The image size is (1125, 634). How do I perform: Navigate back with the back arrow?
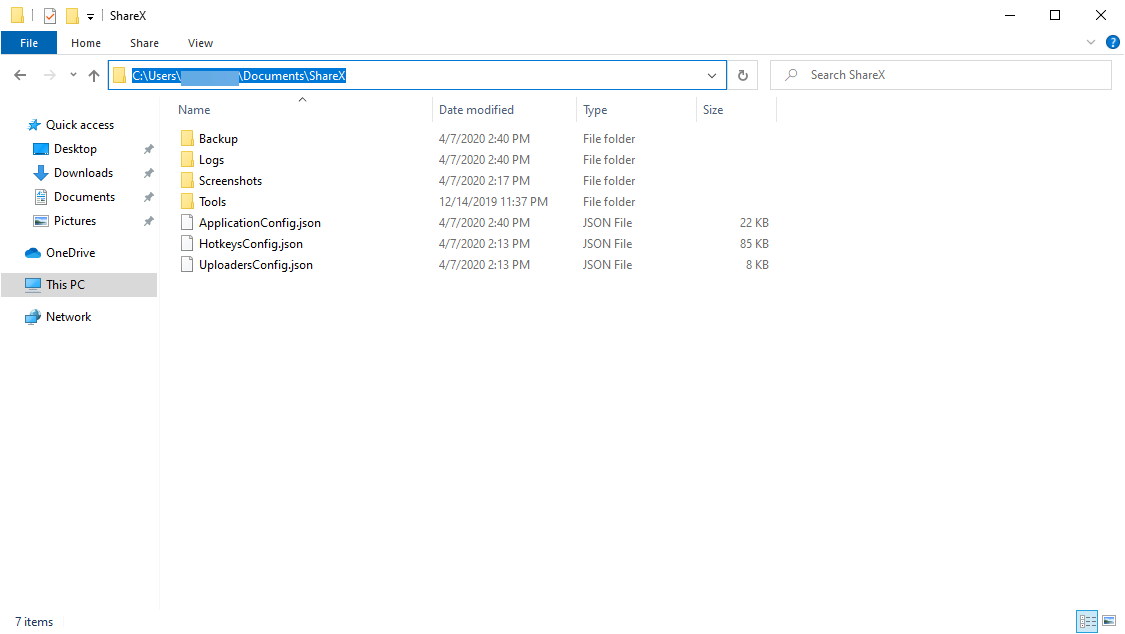[x=20, y=74]
